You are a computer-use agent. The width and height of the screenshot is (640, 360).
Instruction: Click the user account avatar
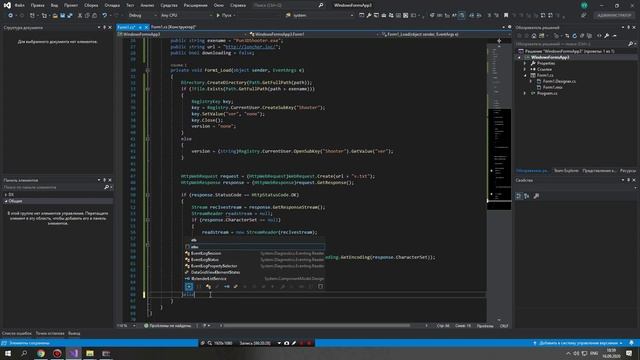pyautogui.click(x=584, y=5)
